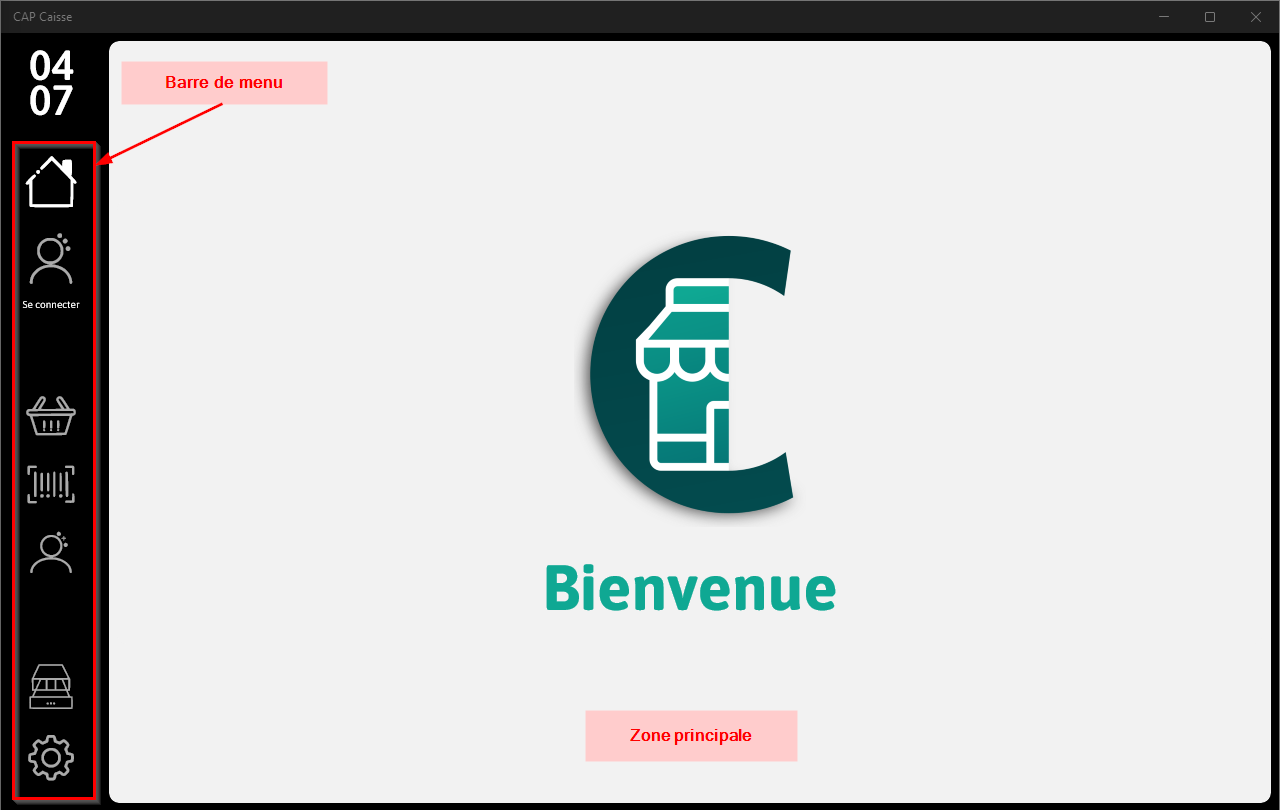The image size is (1280, 810).
Task: Click the 04 07 clock display
Action: pyautogui.click(x=51, y=84)
